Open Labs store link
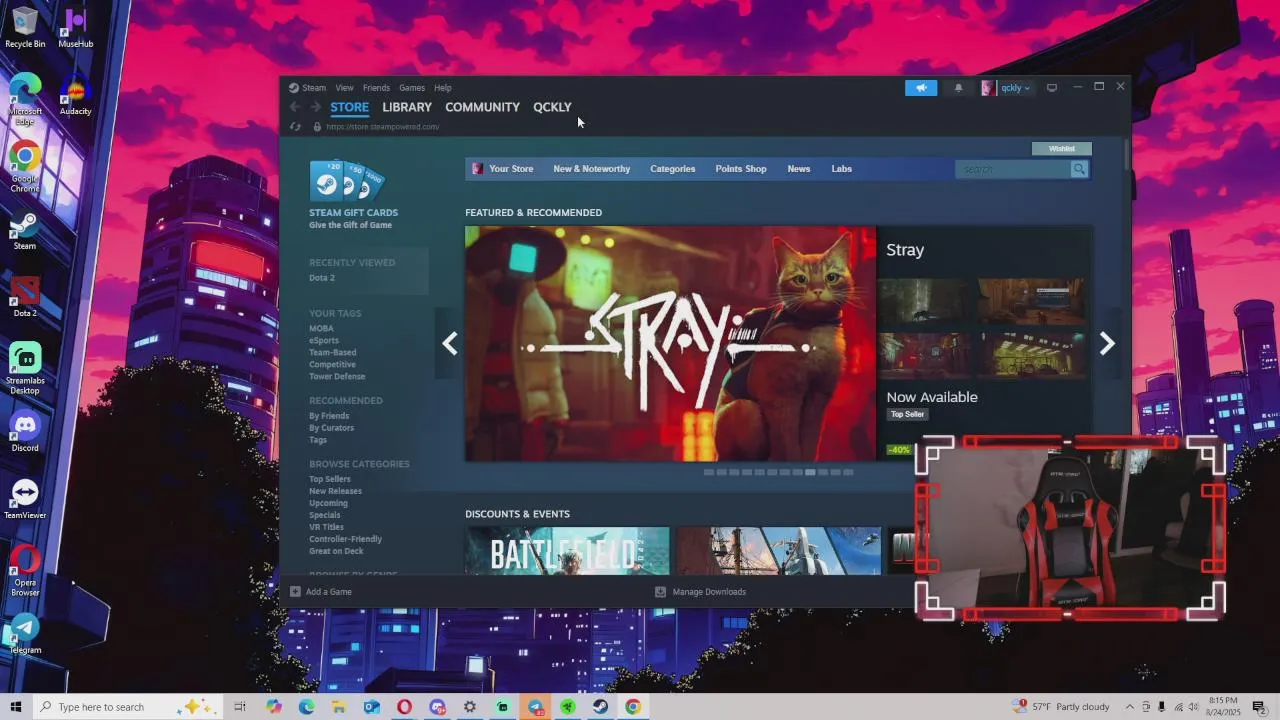This screenshot has width=1280, height=720. tap(842, 169)
